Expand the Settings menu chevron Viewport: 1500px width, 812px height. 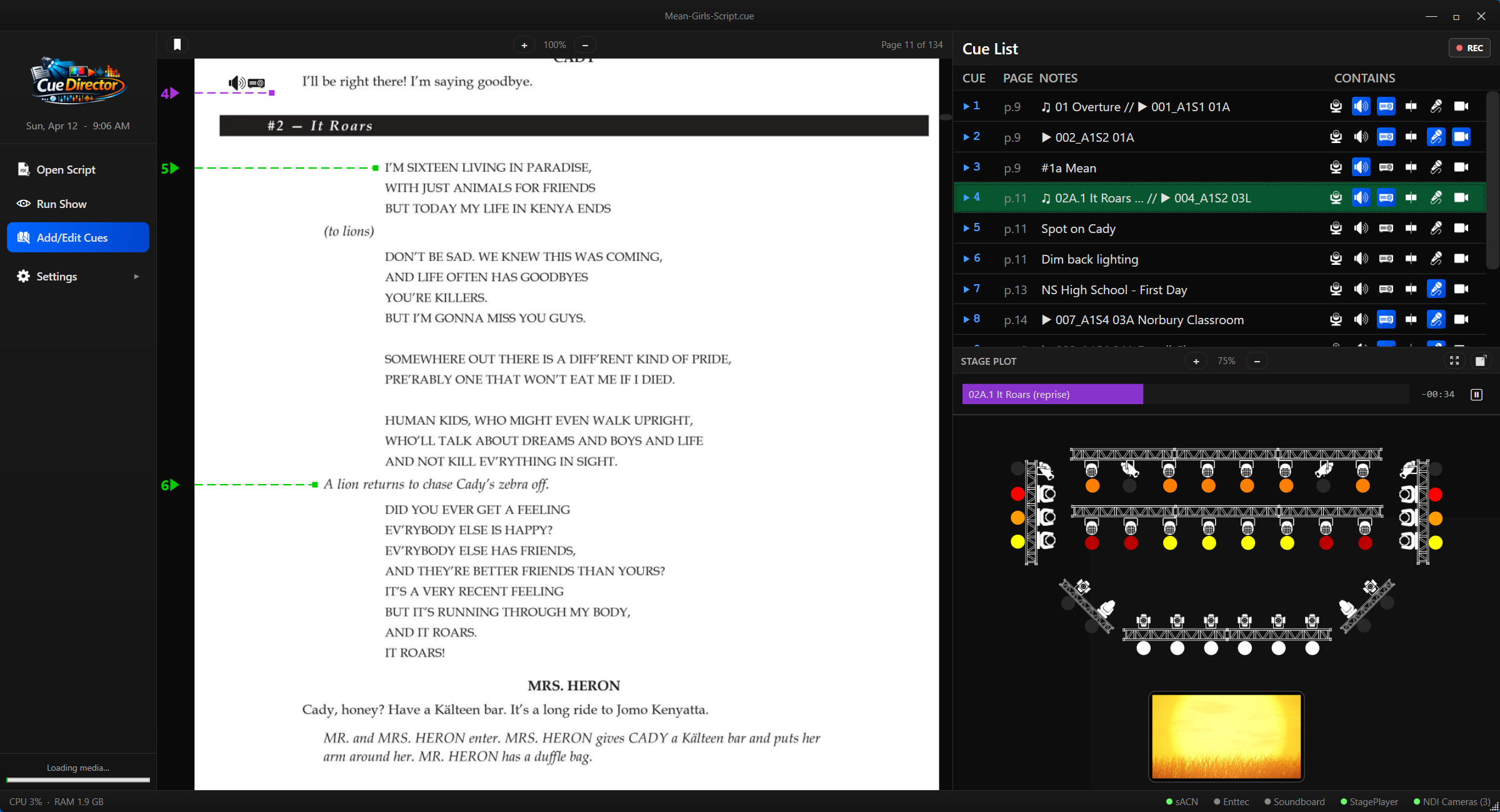[x=137, y=276]
